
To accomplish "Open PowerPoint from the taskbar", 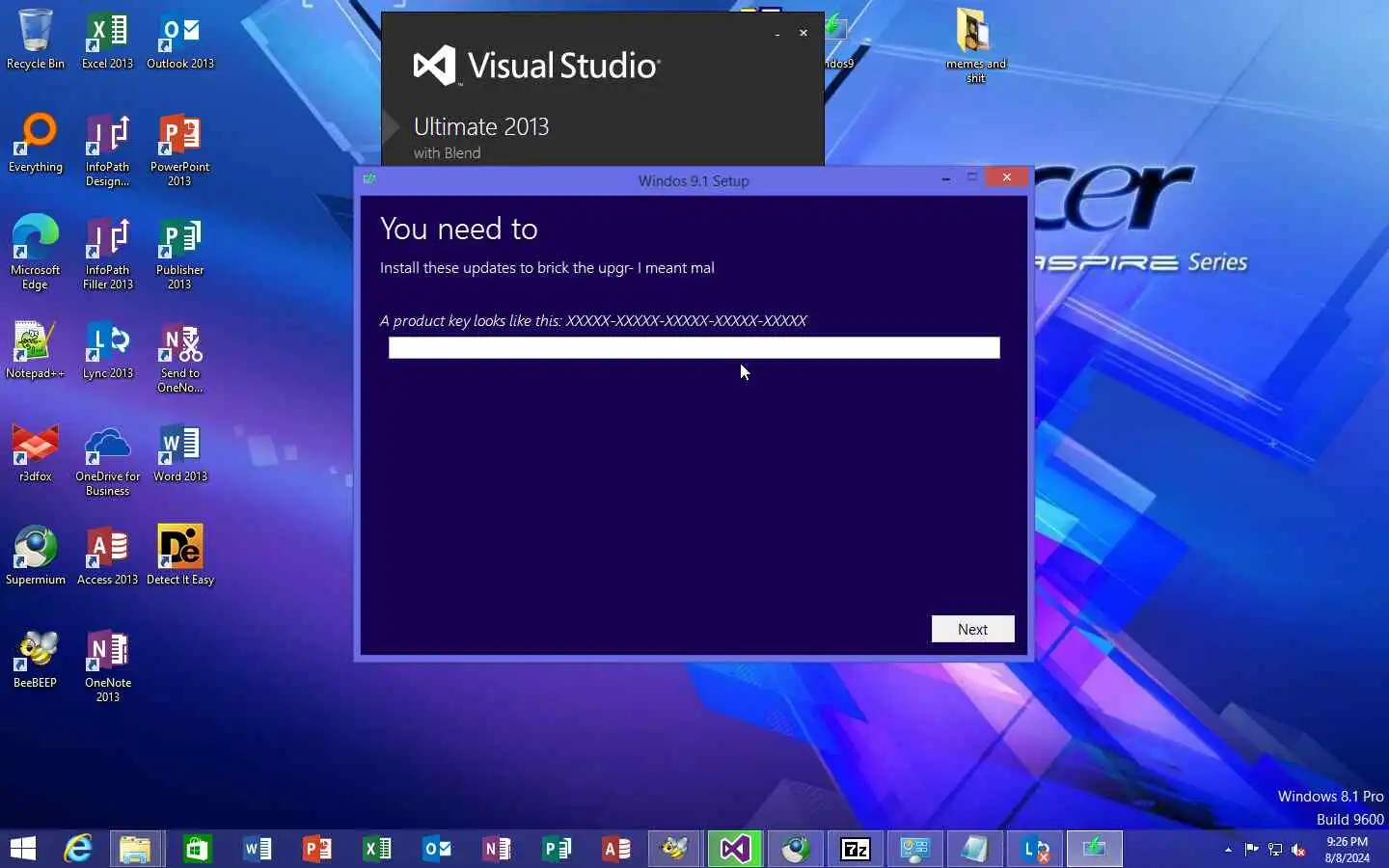I will coord(316,849).
